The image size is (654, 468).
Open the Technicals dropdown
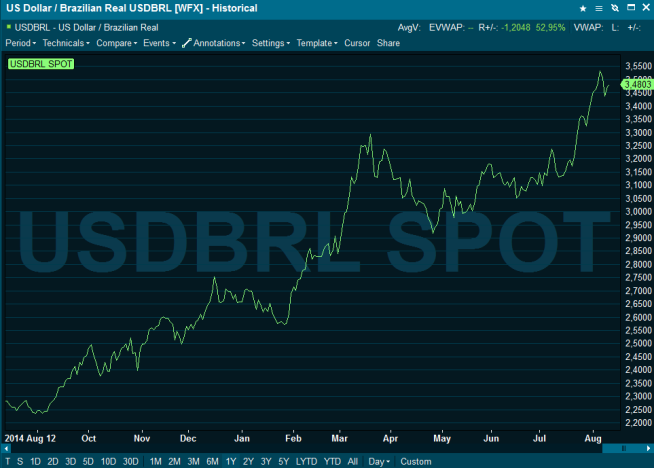66,43
